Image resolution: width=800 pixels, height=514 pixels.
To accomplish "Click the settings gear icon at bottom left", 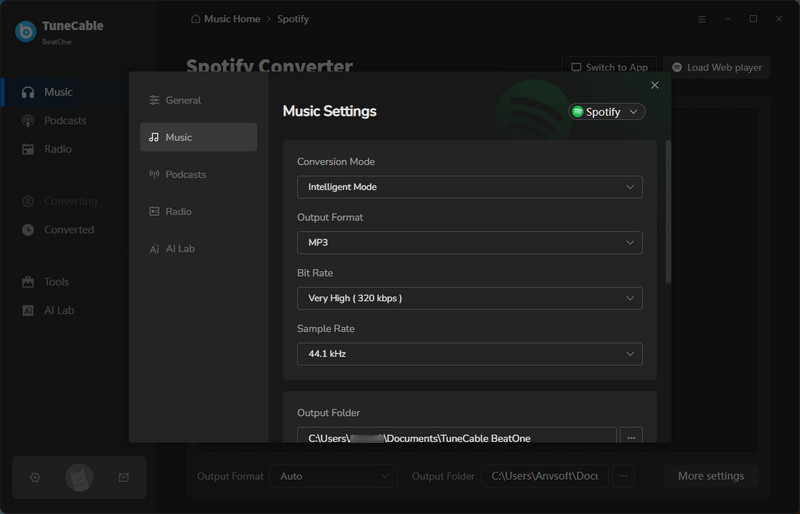I will coord(35,477).
